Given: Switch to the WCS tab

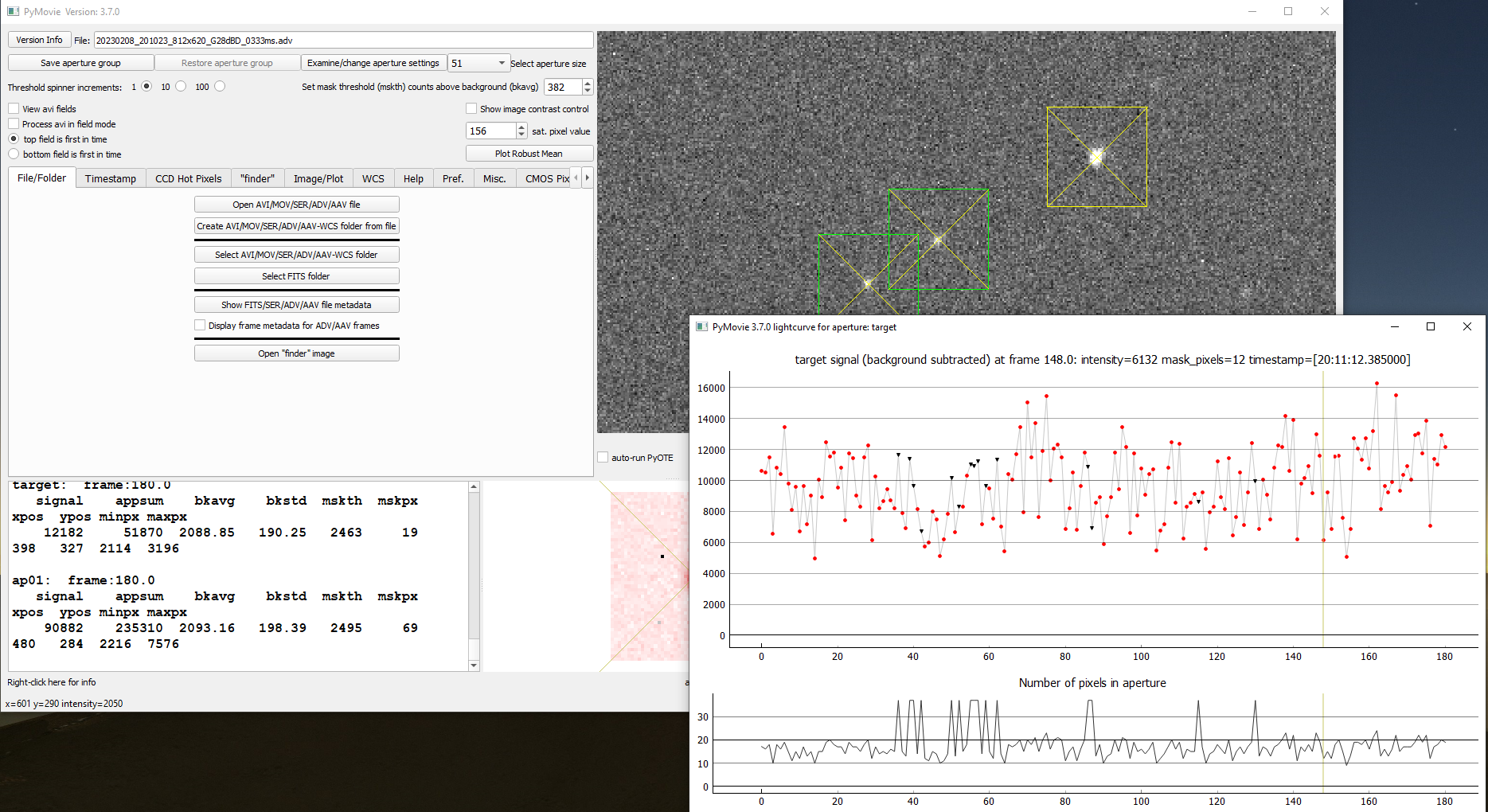Looking at the screenshot, I should point(373,178).
